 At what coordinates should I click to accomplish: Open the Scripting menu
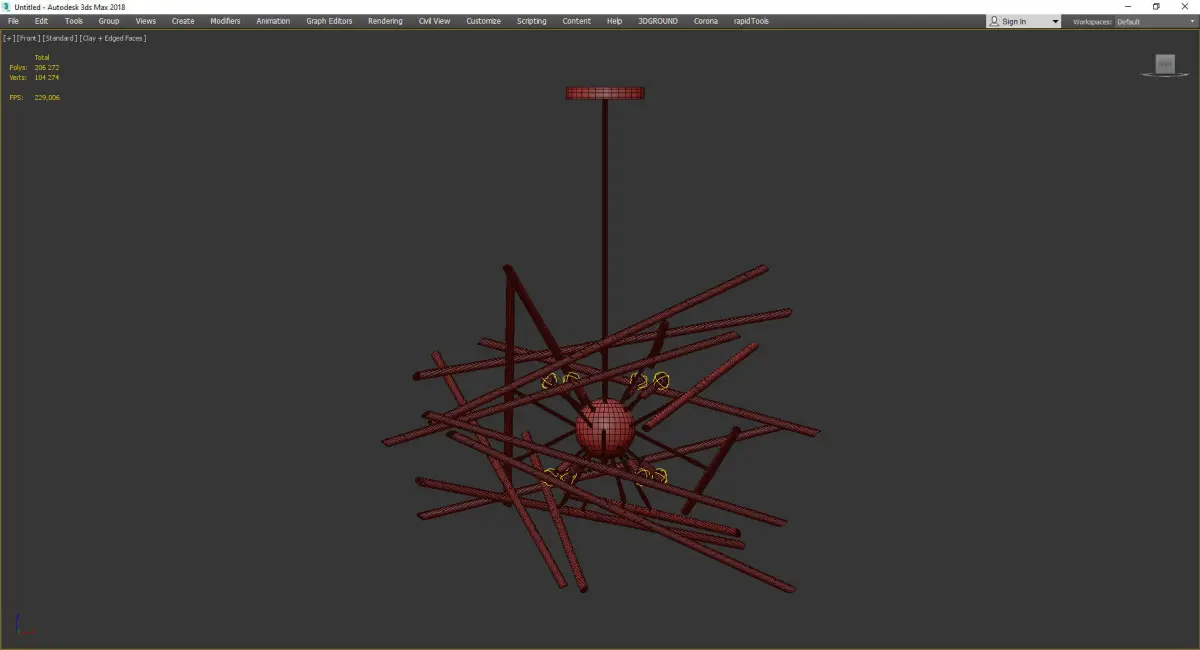point(532,21)
